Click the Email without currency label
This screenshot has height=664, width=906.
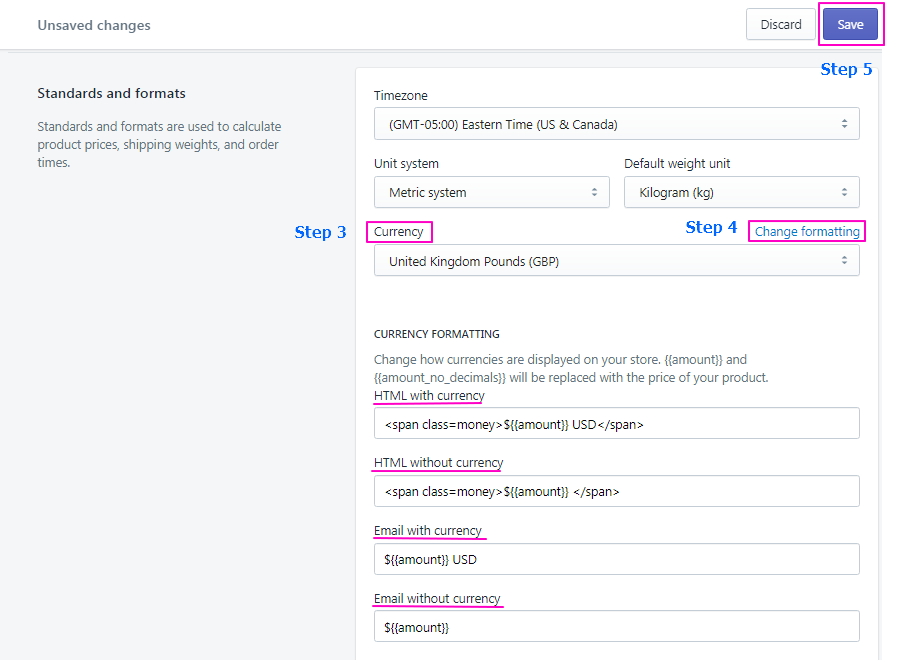pyautogui.click(x=437, y=599)
